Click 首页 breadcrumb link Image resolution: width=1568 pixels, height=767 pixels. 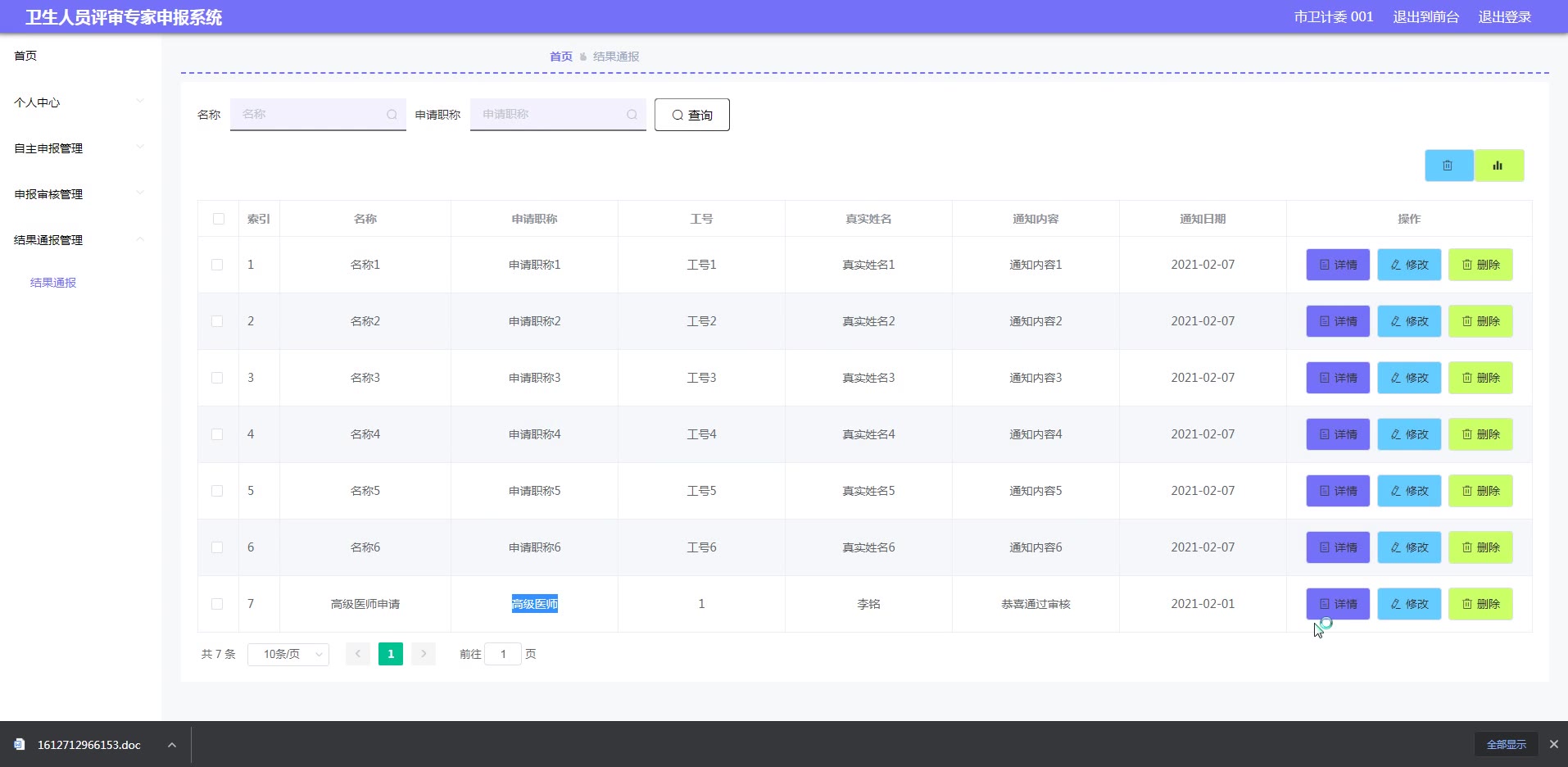point(560,57)
